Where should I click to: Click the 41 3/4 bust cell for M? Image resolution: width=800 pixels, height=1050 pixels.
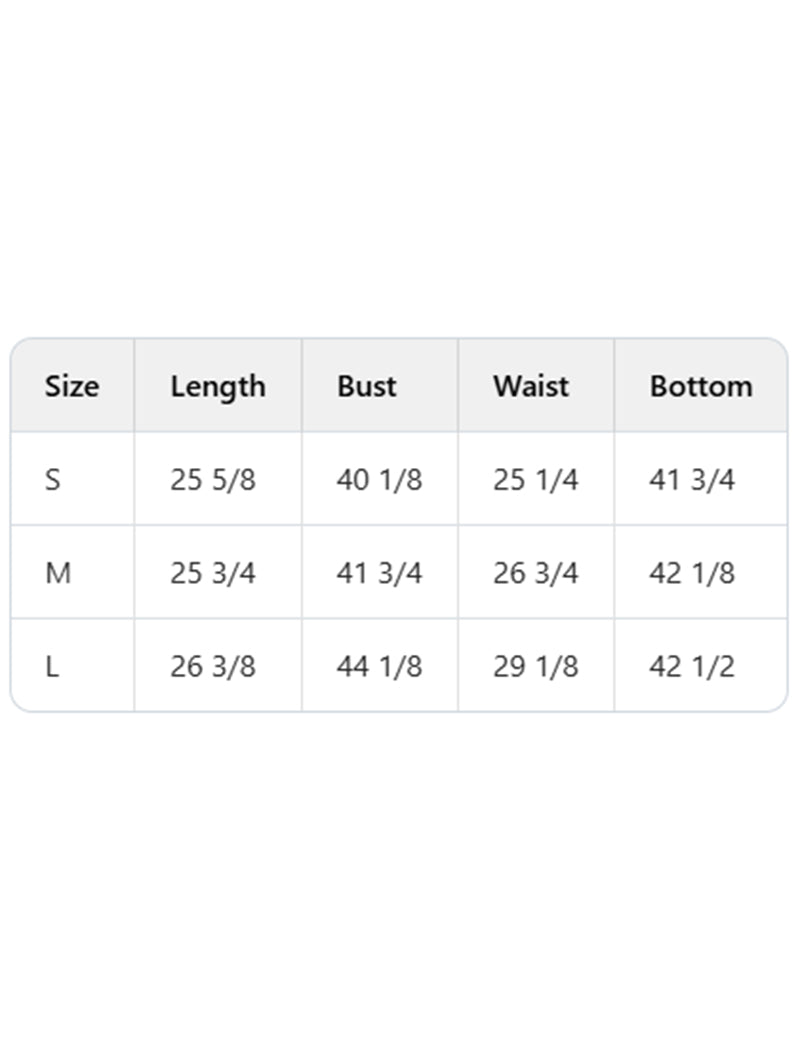[x=379, y=573]
